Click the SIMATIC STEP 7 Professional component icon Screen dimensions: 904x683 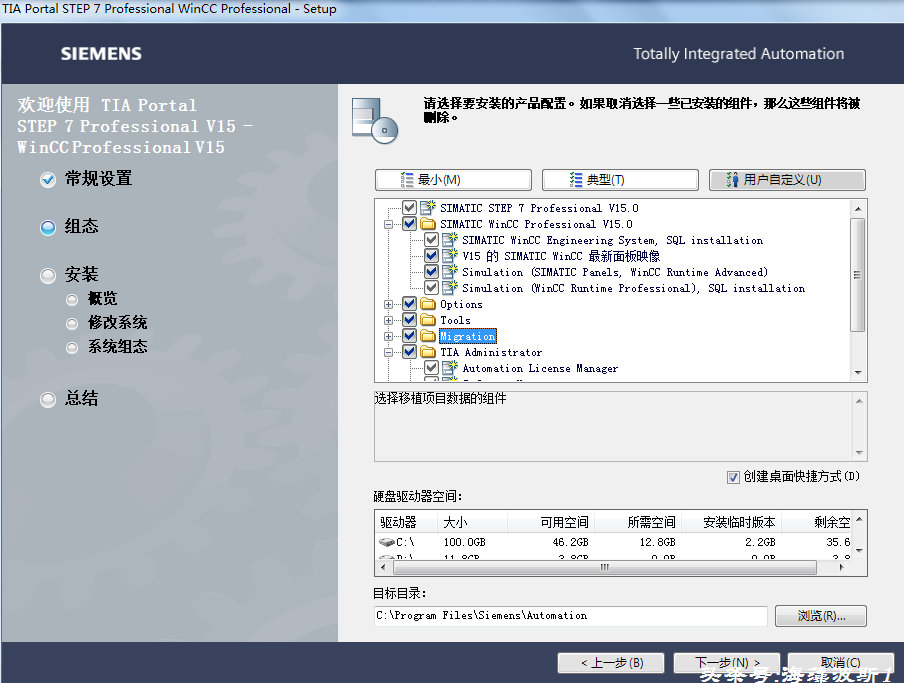428,208
